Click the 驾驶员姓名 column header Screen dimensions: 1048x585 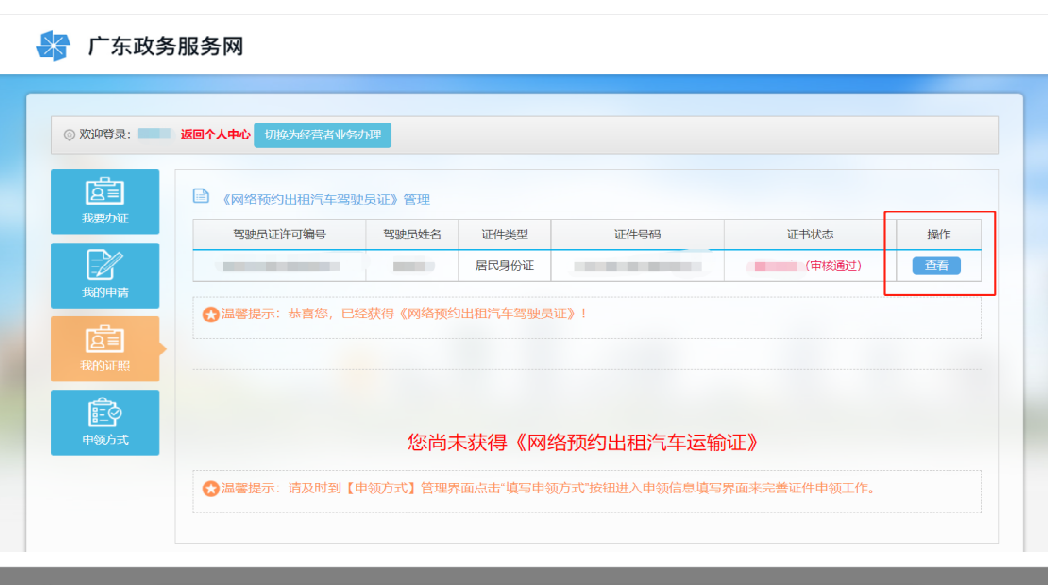tap(412, 235)
